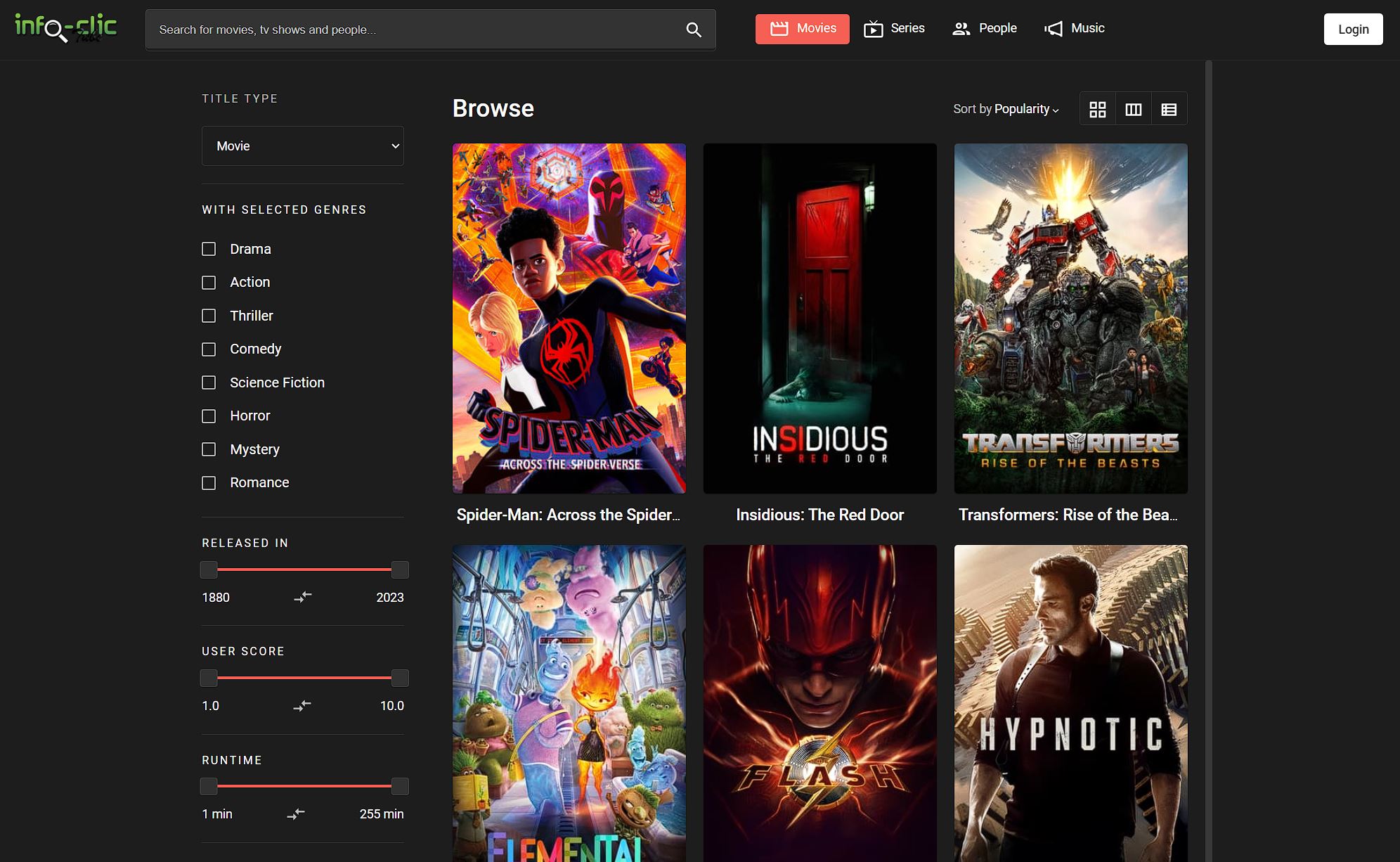Click the Released In 2023 slider handle
Viewport: 1400px width, 862px height.
(400, 570)
